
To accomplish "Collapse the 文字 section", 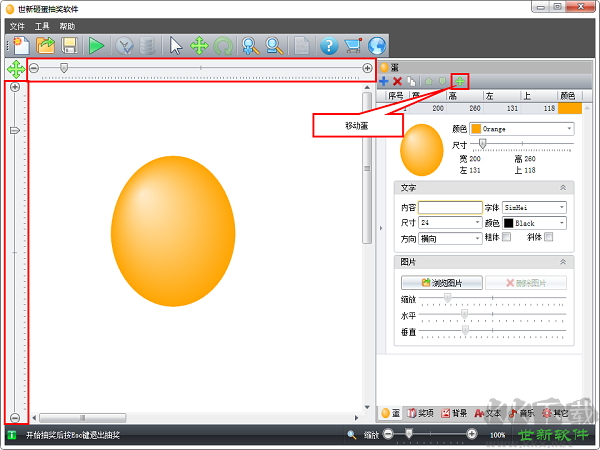I will coord(562,187).
